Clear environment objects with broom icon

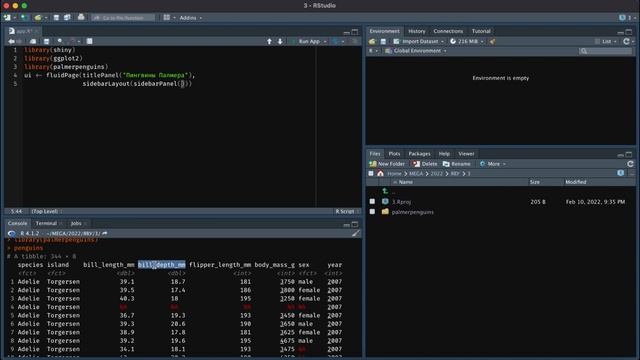493,41
